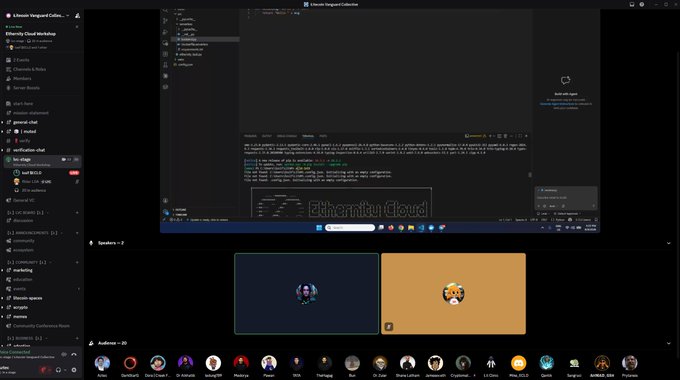Screen dimensions: 680x380
Task: Click audience member DarkStarG avatar
Action: coord(130,363)
